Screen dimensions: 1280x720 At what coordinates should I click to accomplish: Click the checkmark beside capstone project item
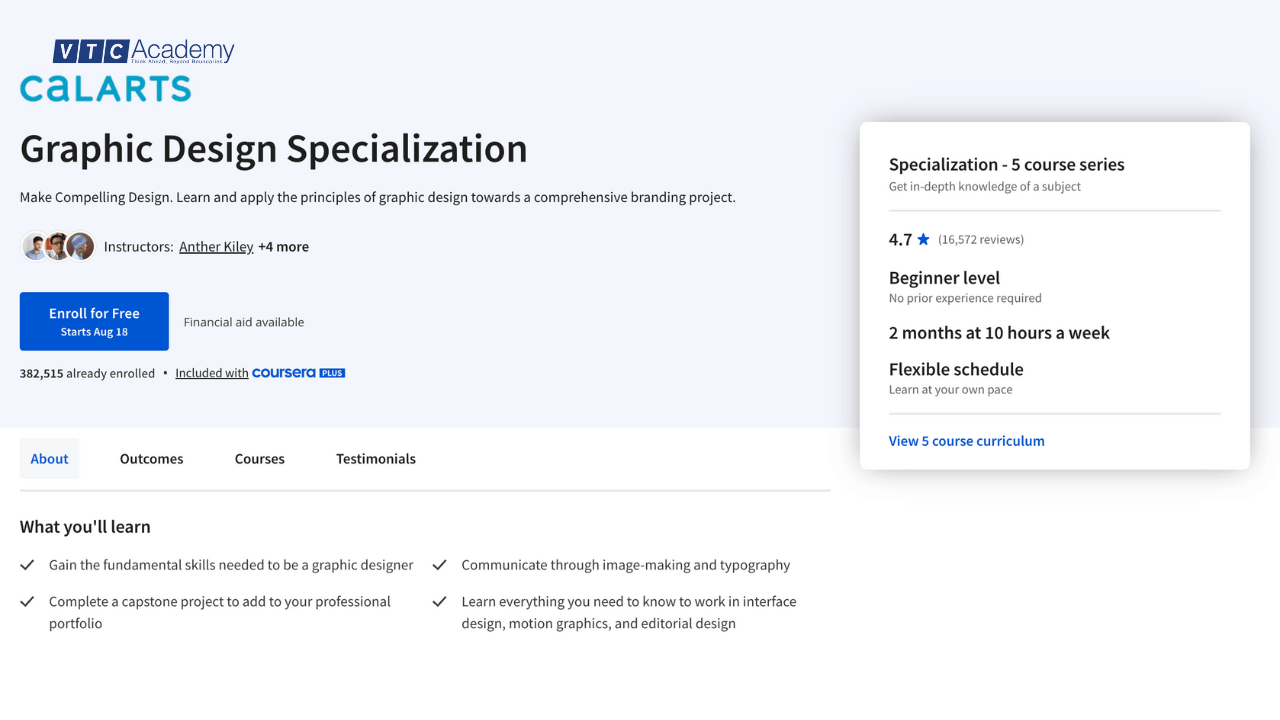[x=27, y=601]
